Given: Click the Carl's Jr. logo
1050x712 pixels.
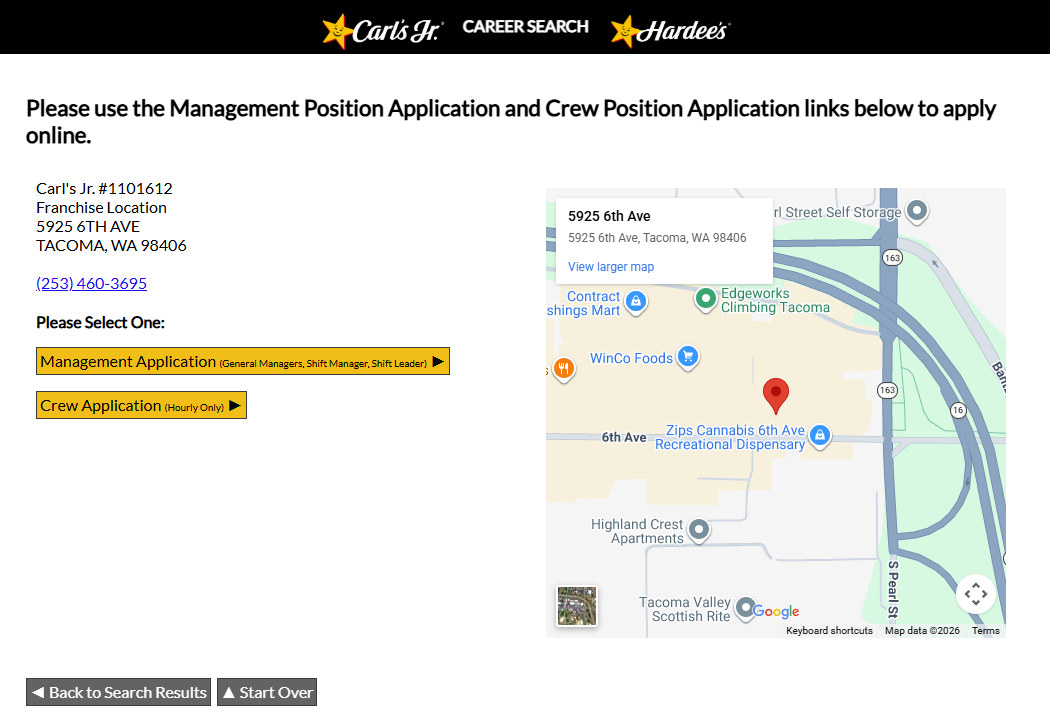Looking at the screenshot, I should click(x=382, y=30).
